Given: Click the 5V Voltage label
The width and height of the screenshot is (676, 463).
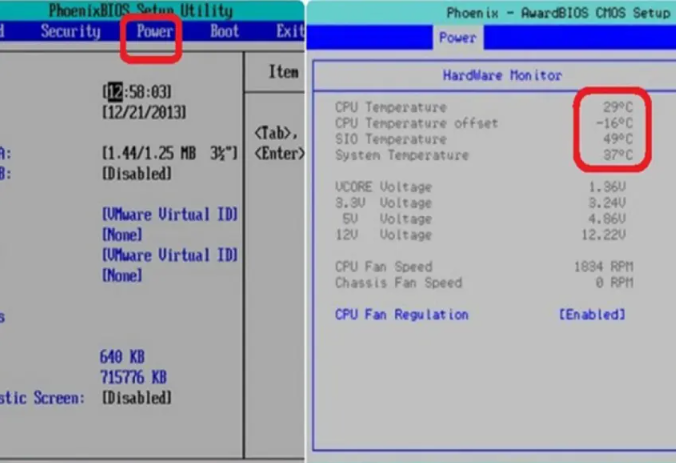Looking at the screenshot, I should pyautogui.click(x=387, y=219).
